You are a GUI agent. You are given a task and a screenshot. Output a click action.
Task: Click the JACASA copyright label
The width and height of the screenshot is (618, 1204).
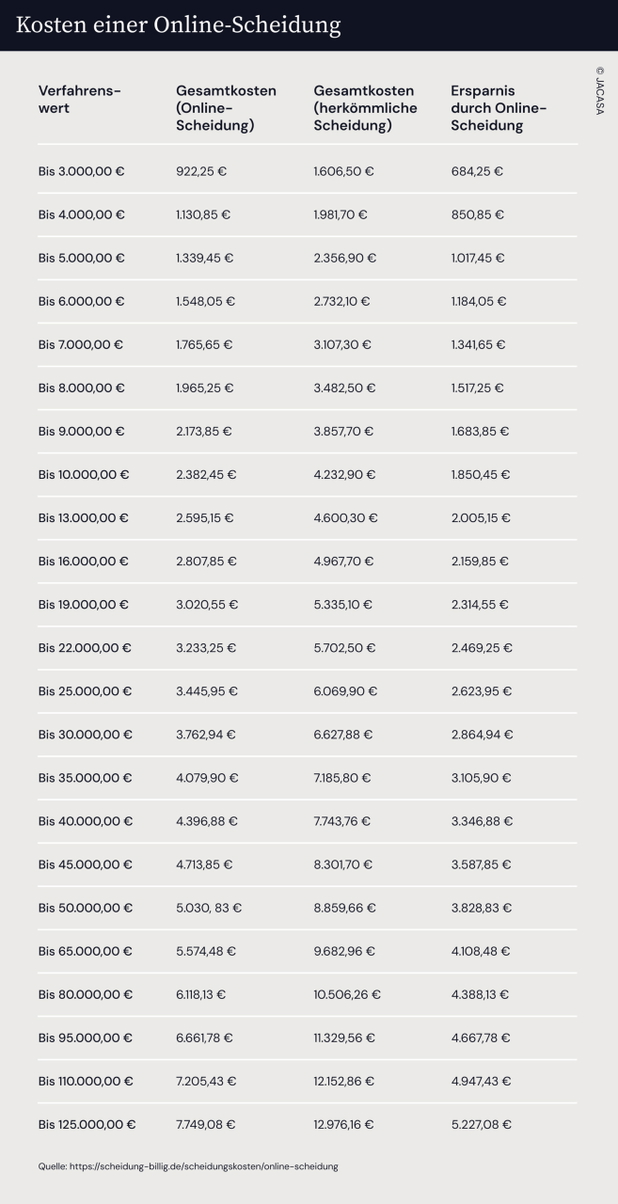point(599,92)
